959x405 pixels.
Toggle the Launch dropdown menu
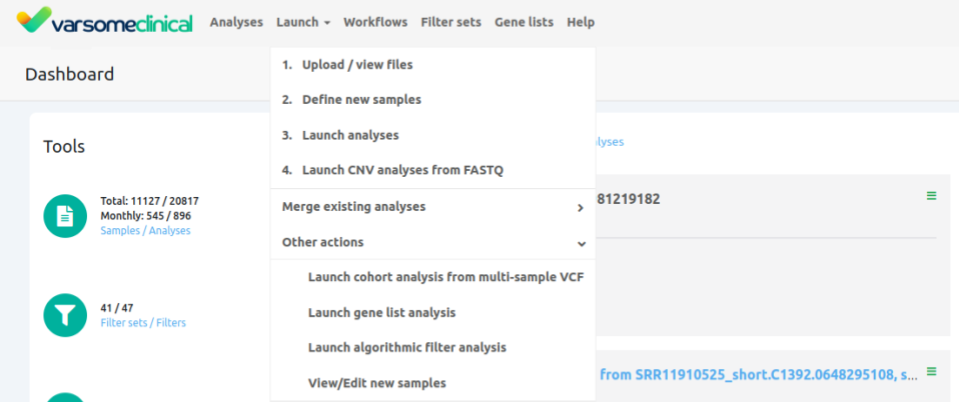click(x=303, y=22)
